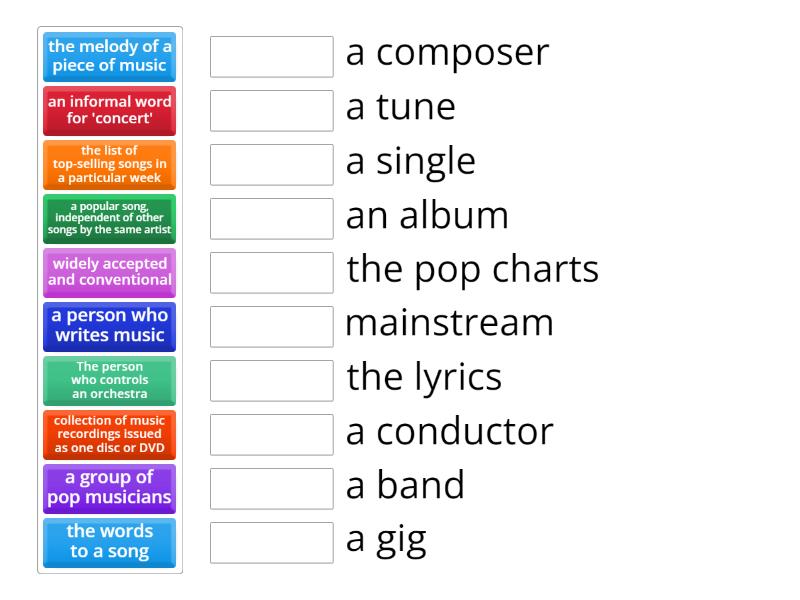800x600 pixels.
Task: Select the tile 'the melody of a piece of music'
Action: (109, 57)
